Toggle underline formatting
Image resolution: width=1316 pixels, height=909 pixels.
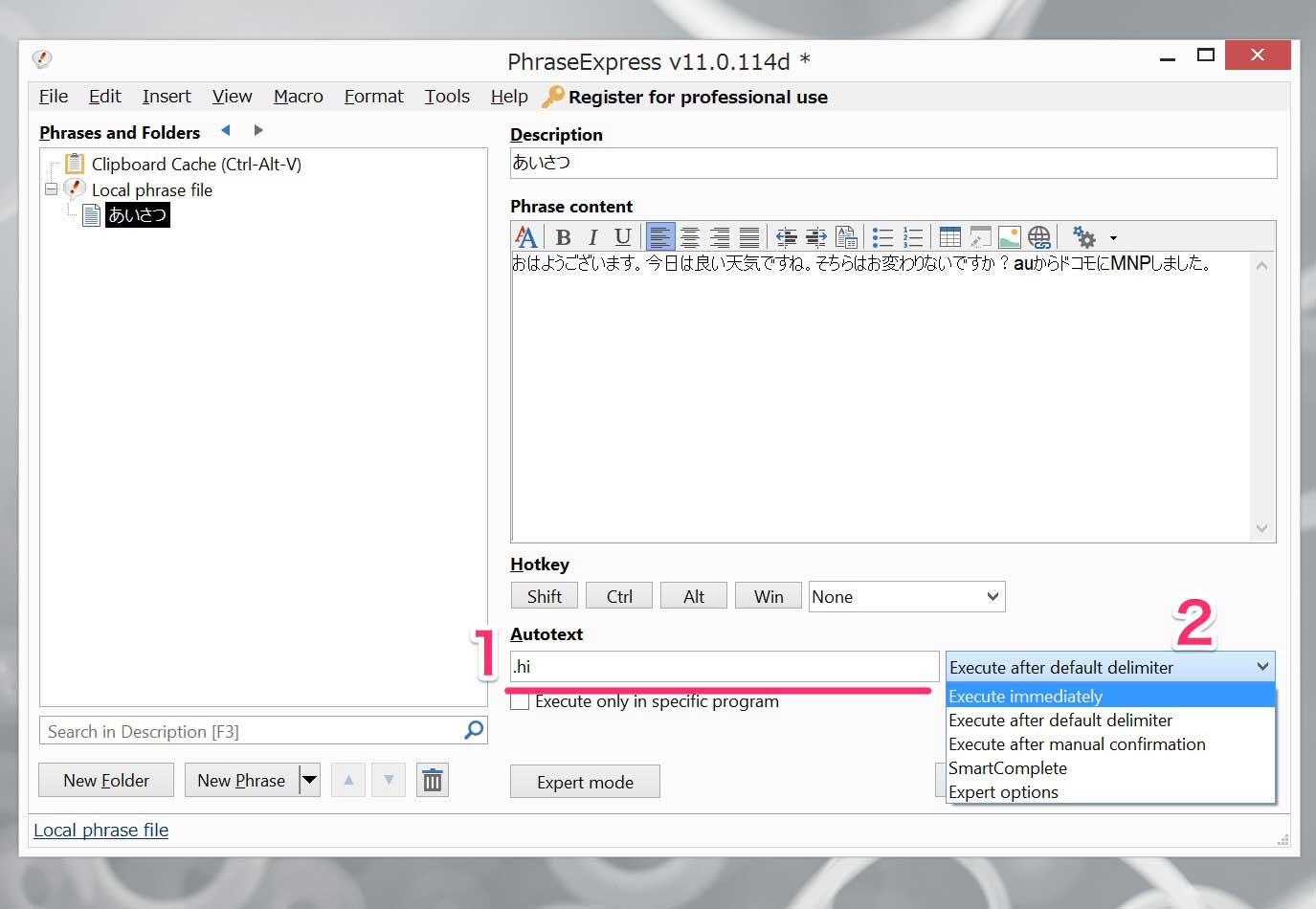[x=622, y=236]
